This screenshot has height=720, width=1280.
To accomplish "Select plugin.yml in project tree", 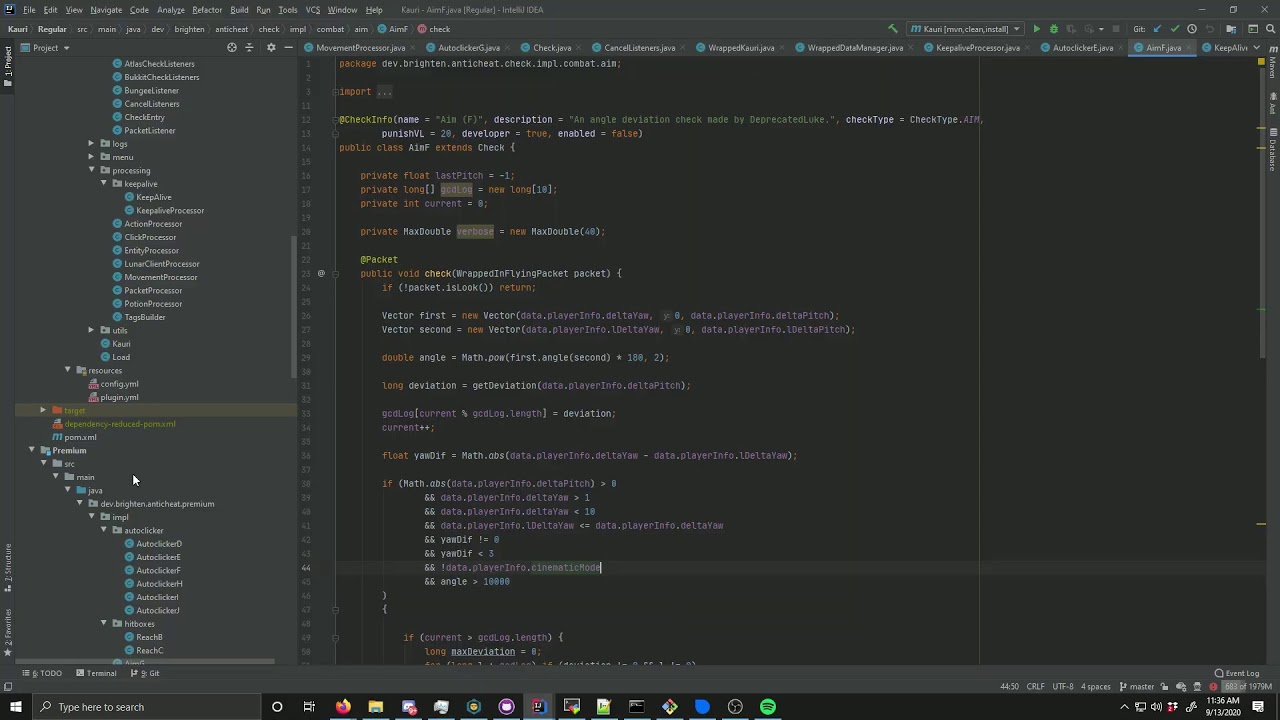I will 119,397.
